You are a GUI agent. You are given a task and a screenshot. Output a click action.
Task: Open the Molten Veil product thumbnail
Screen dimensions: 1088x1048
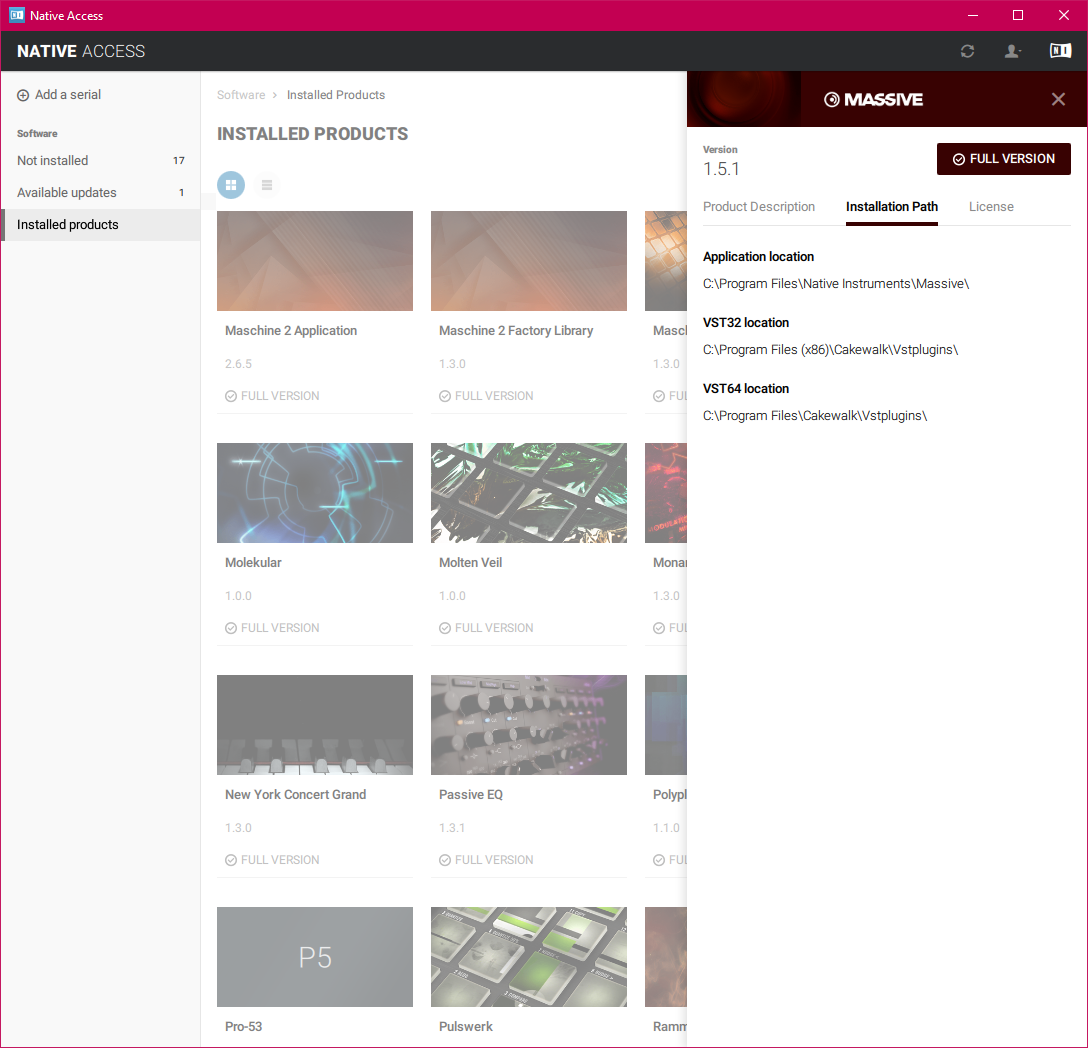tap(529, 493)
